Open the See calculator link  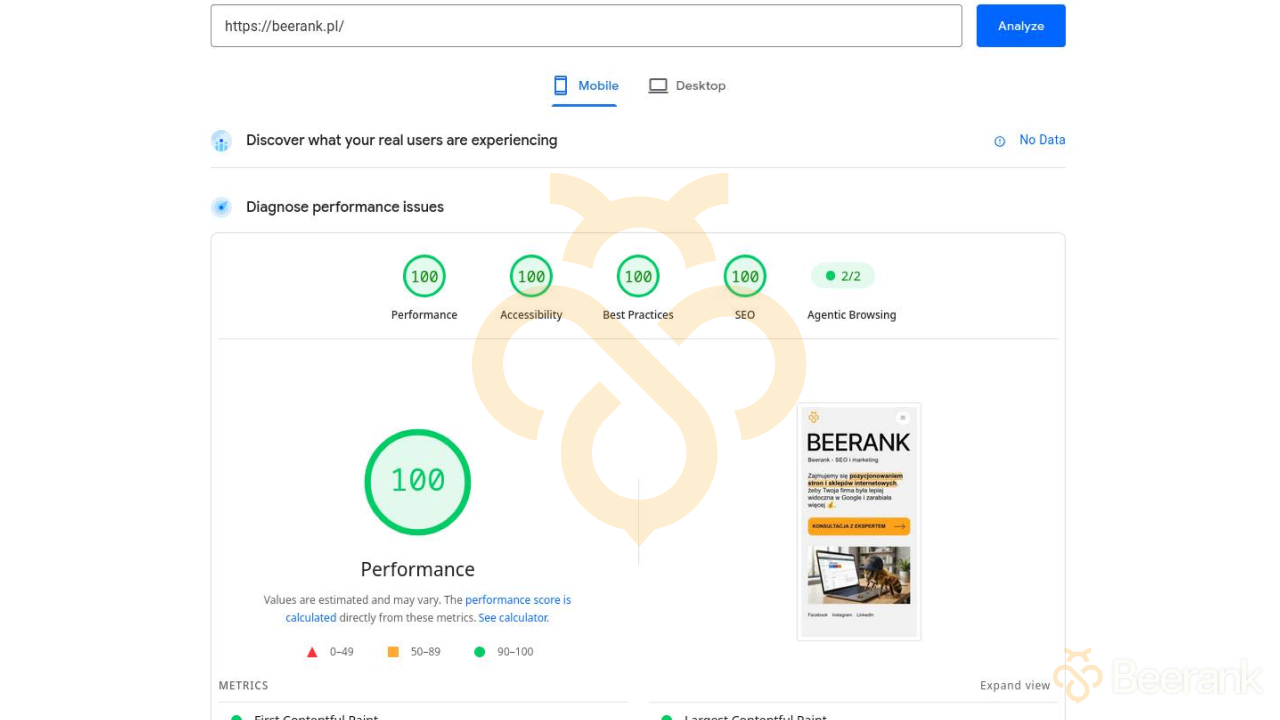(x=513, y=618)
